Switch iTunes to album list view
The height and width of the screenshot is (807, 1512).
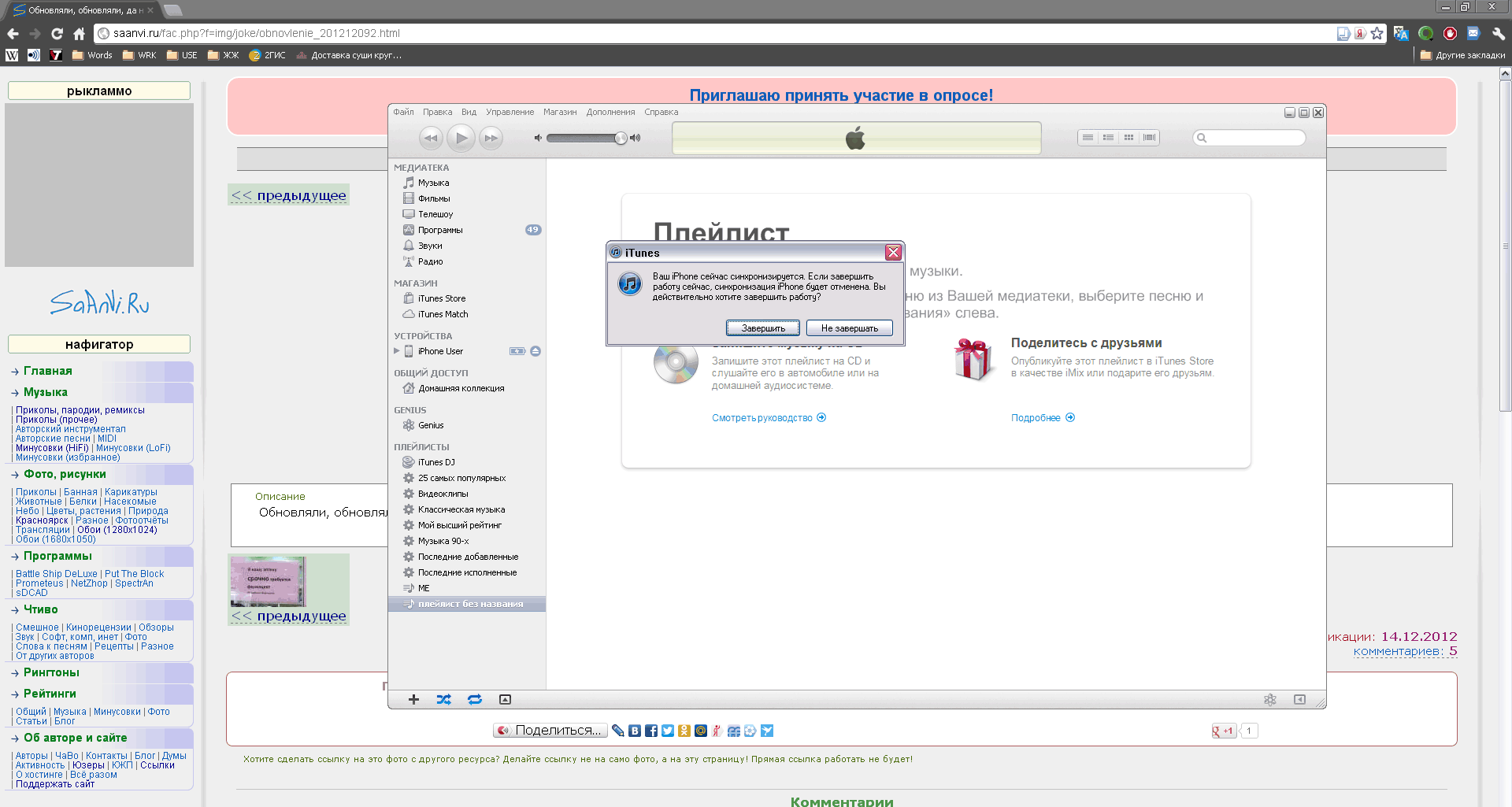pos(1108,138)
